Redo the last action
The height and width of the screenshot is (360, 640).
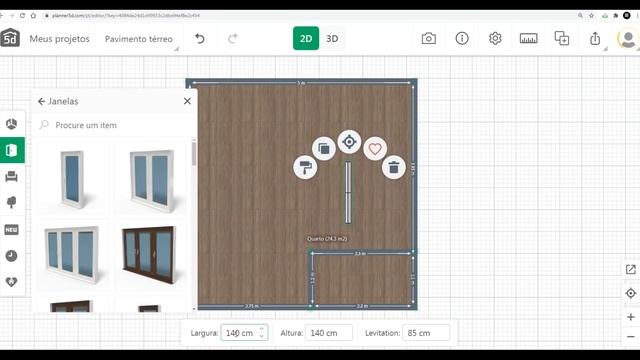[x=233, y=38]
